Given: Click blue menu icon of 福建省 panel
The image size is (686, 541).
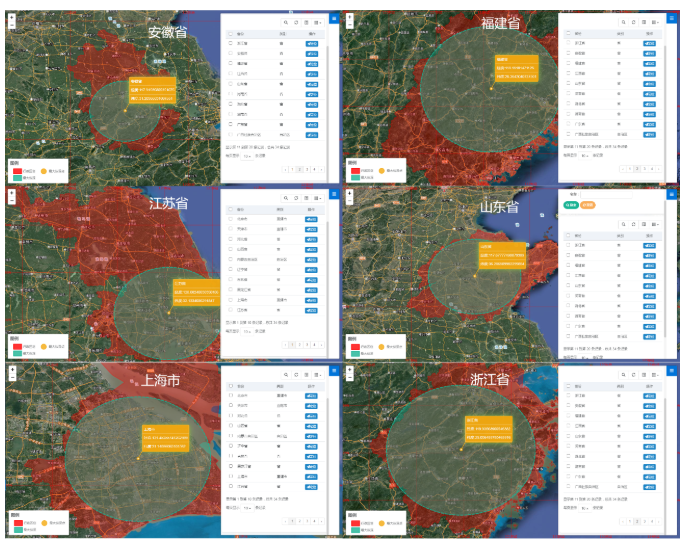Looking at the screenshot, I should point(672,18).
